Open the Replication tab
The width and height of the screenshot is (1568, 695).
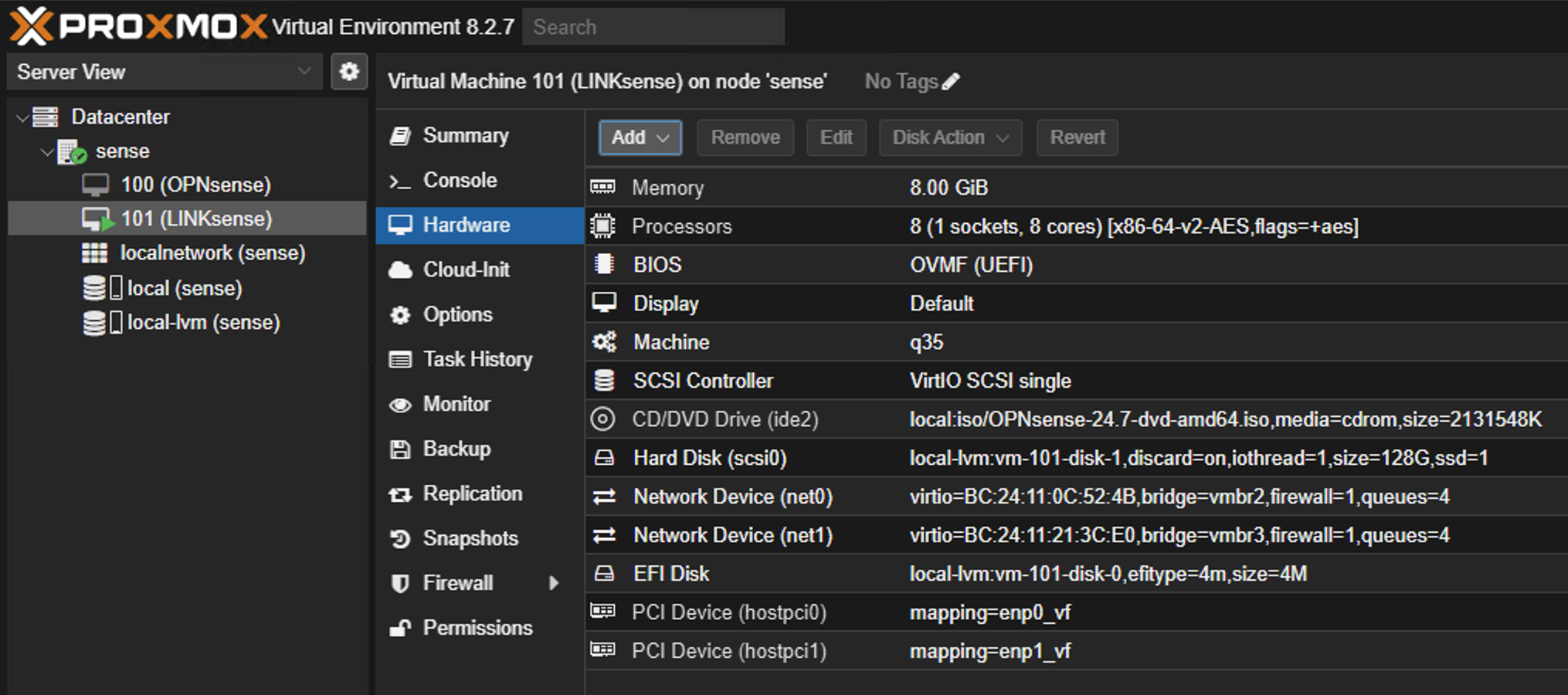[x=480, y=494]
